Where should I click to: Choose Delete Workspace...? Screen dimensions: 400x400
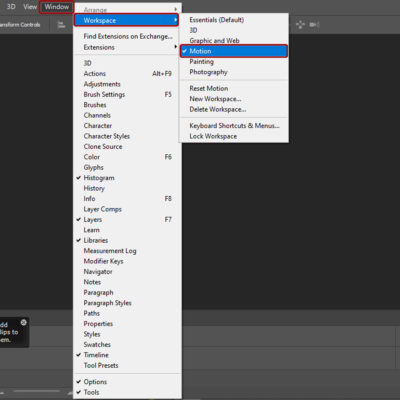pyautogui.click(x=234, y=109)
